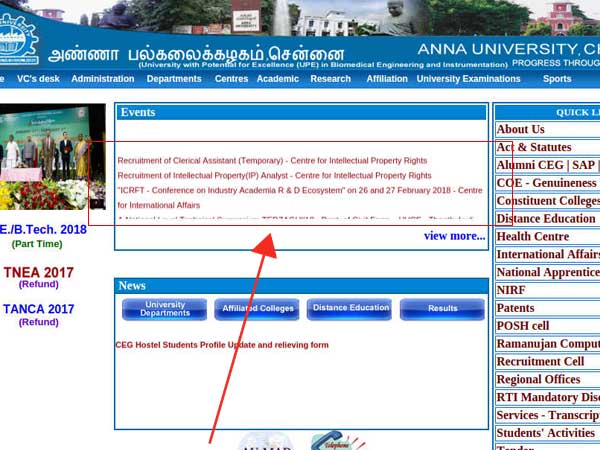The image size is (600, 450).
Task: Click the Tamil university name heading
Action: (196, 54)
